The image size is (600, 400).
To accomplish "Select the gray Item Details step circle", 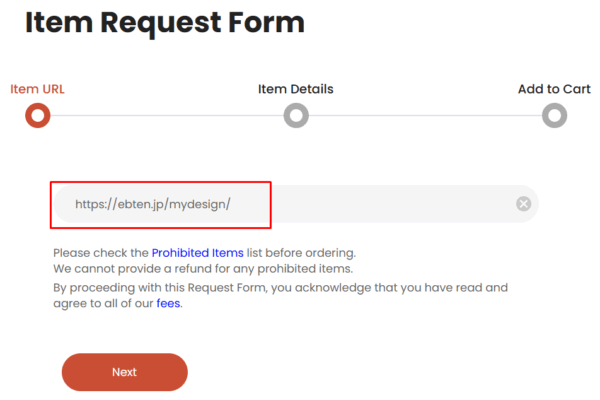I will 296,115.
